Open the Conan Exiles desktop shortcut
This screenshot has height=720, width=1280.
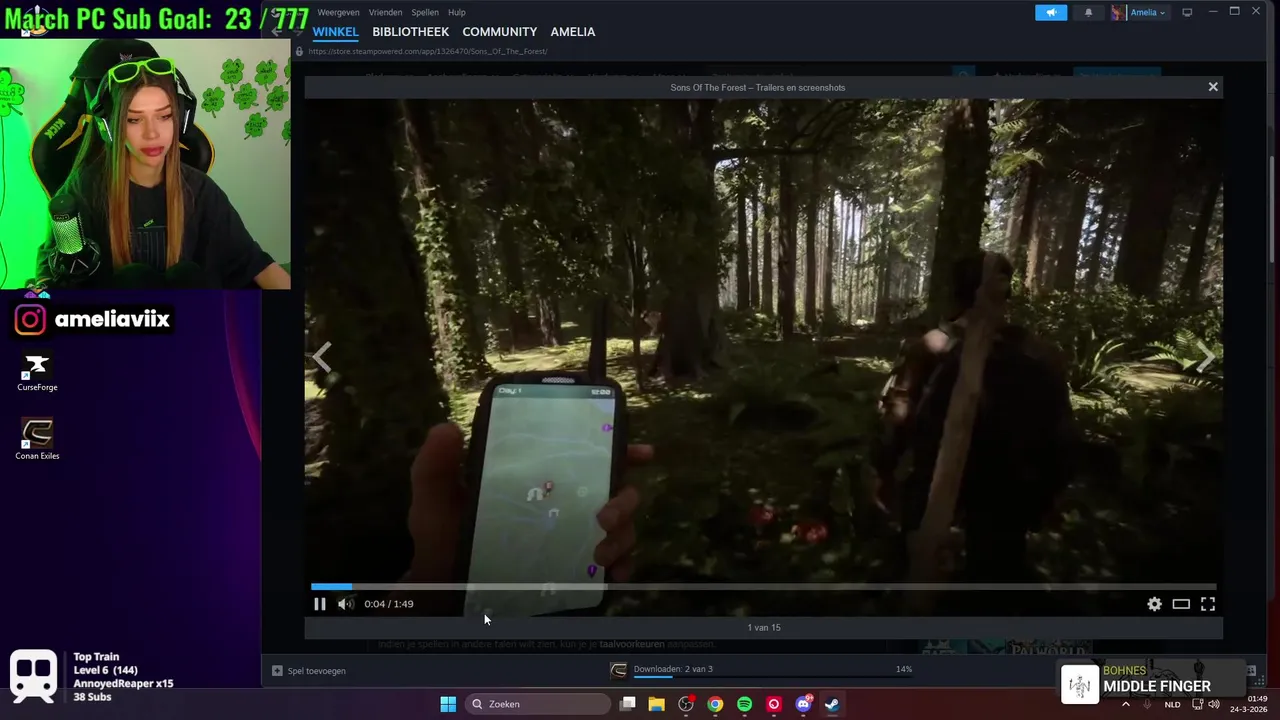[37, 439]
